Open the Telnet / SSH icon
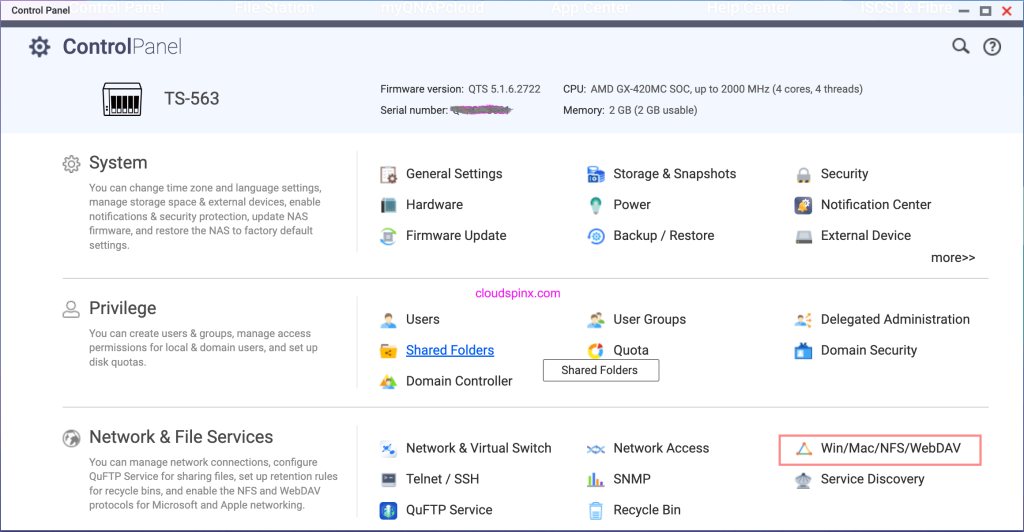The height and width of the screenshot is (532, 1024). click(389, 480)
